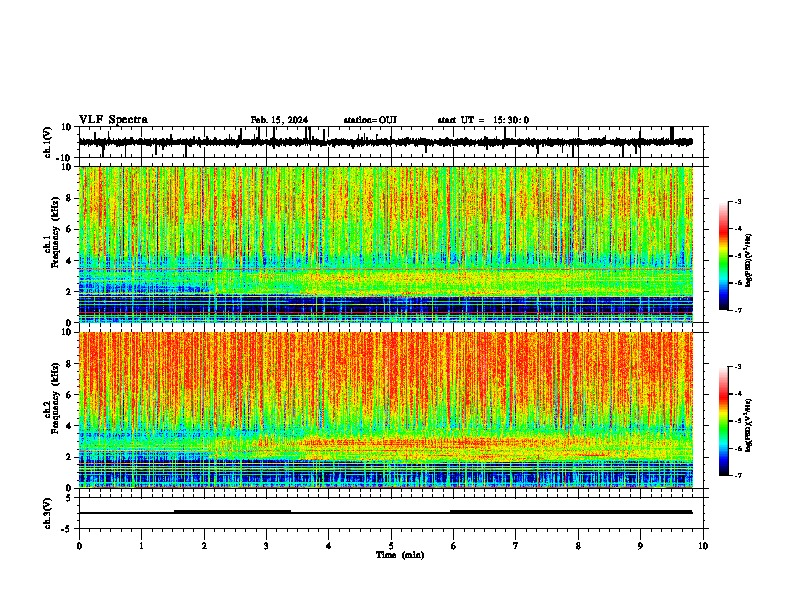The height and width of the screenshot is (612, 792).
Task: Click the "2" tick on the time axis
Action: point(204,546)
